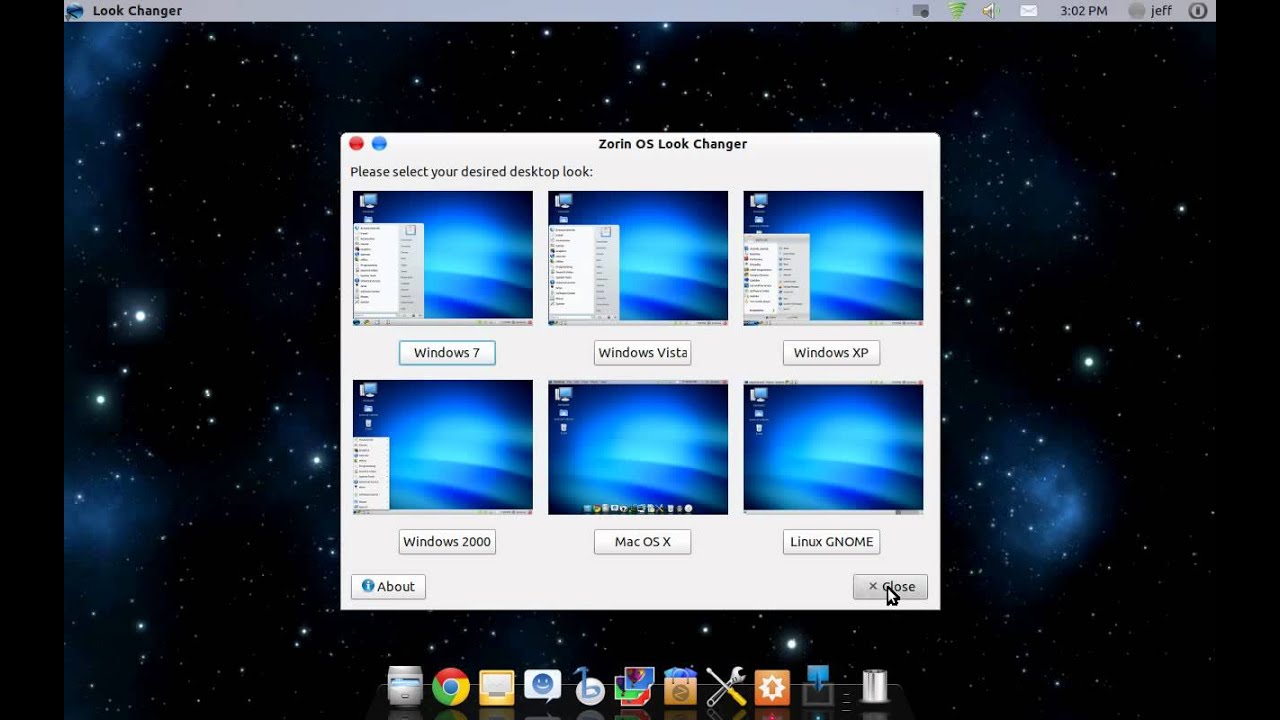Open the photo viewer dock icon
1280x720 pixels.
pyautogui.click(x=634, y=686)
